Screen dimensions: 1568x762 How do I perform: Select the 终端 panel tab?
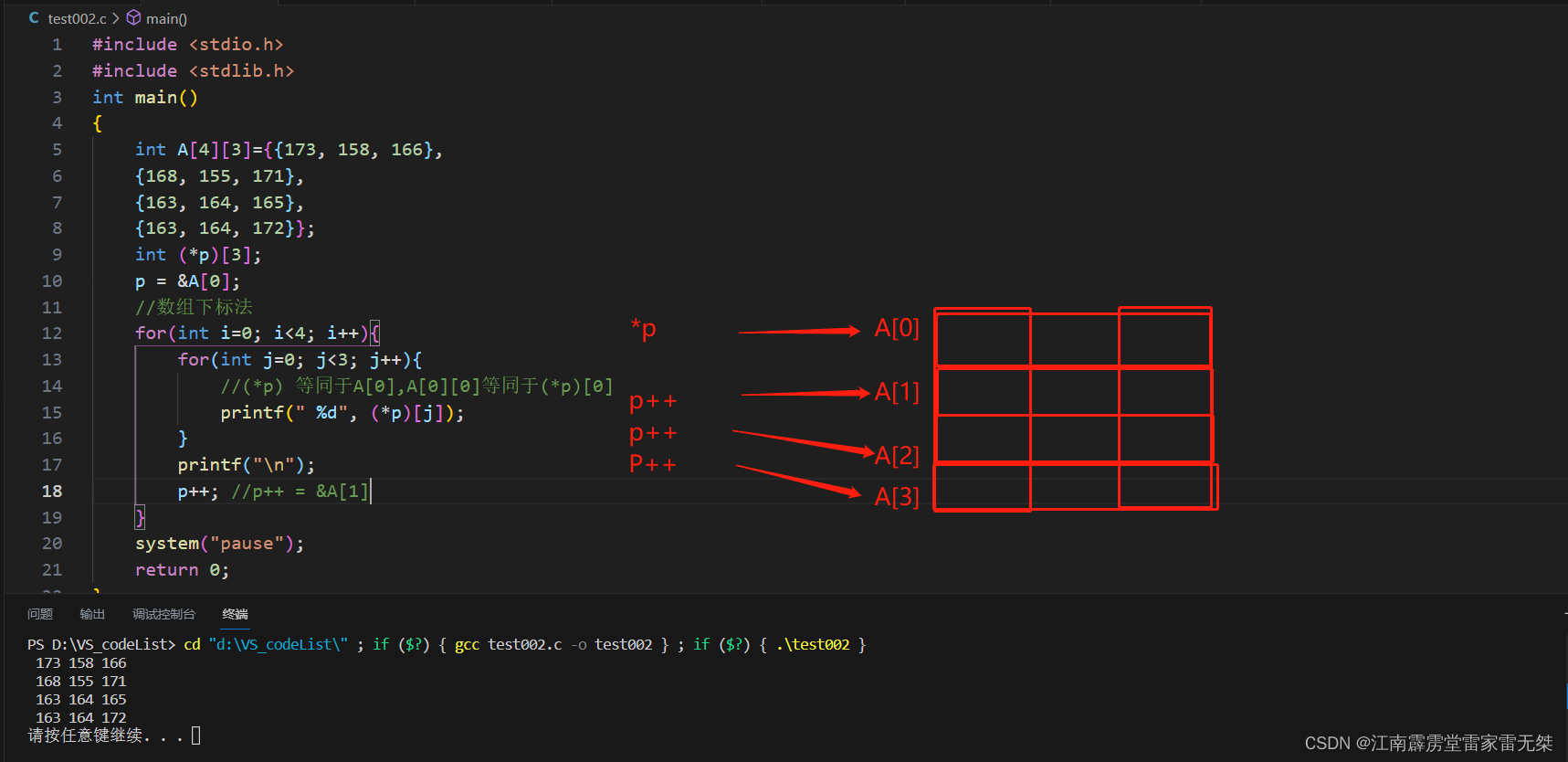235,614
